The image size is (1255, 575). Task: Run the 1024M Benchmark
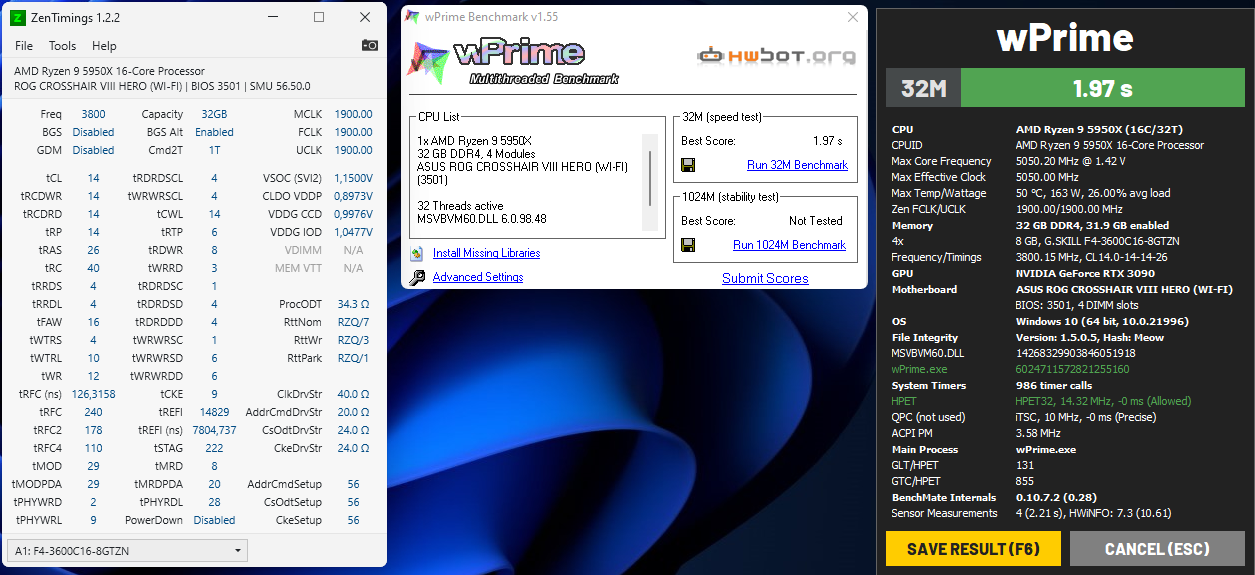pos(789,245)
